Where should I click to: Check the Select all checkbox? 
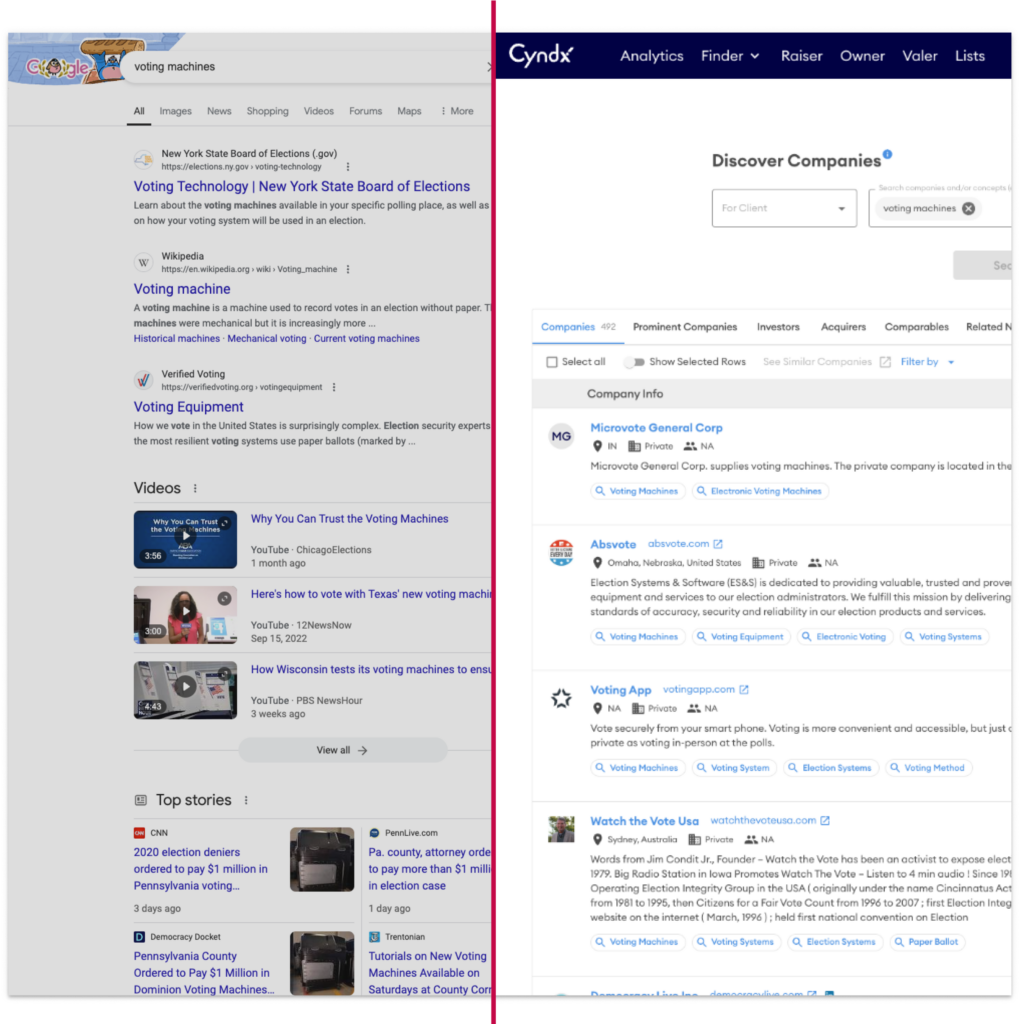pyautogui.click(x=552, y=362)
